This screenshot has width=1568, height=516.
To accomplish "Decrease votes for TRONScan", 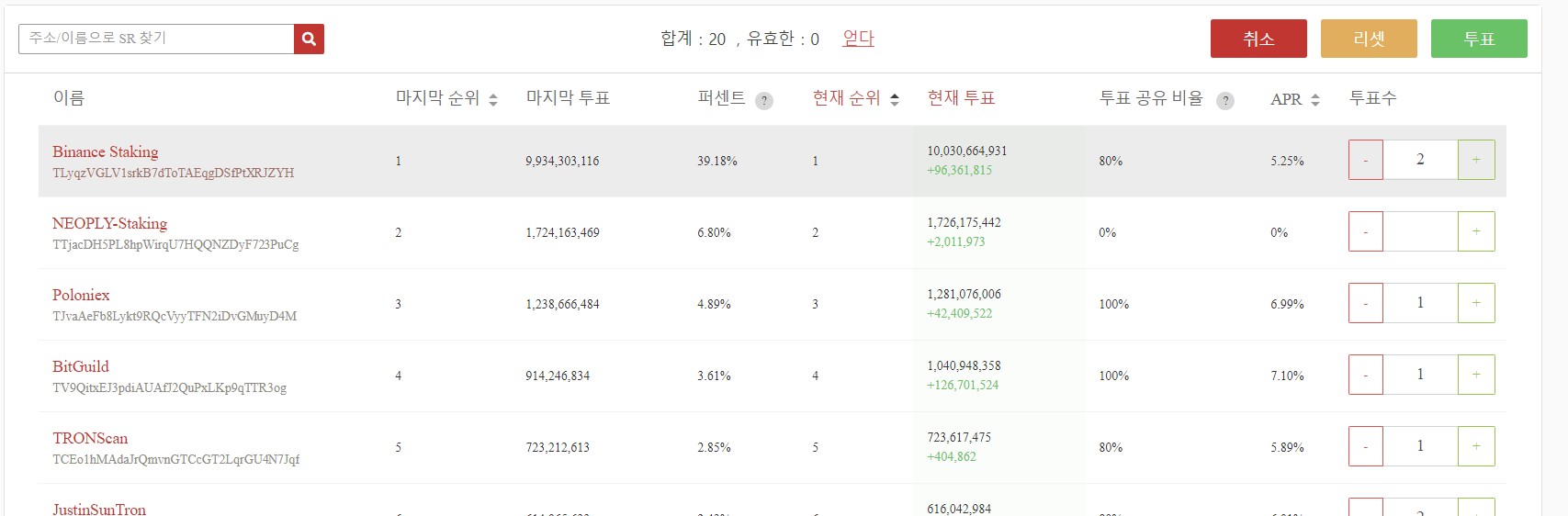I will tap(1366, 446).
